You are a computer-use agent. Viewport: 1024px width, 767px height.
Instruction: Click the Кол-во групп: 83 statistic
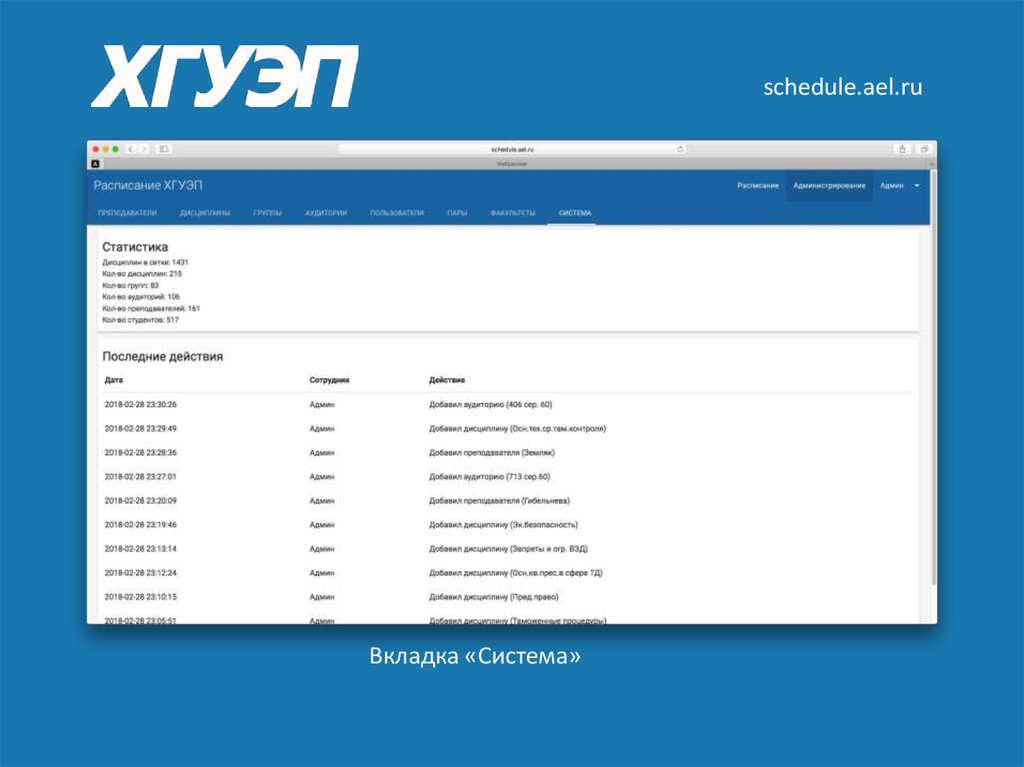[x=130, y=286]
